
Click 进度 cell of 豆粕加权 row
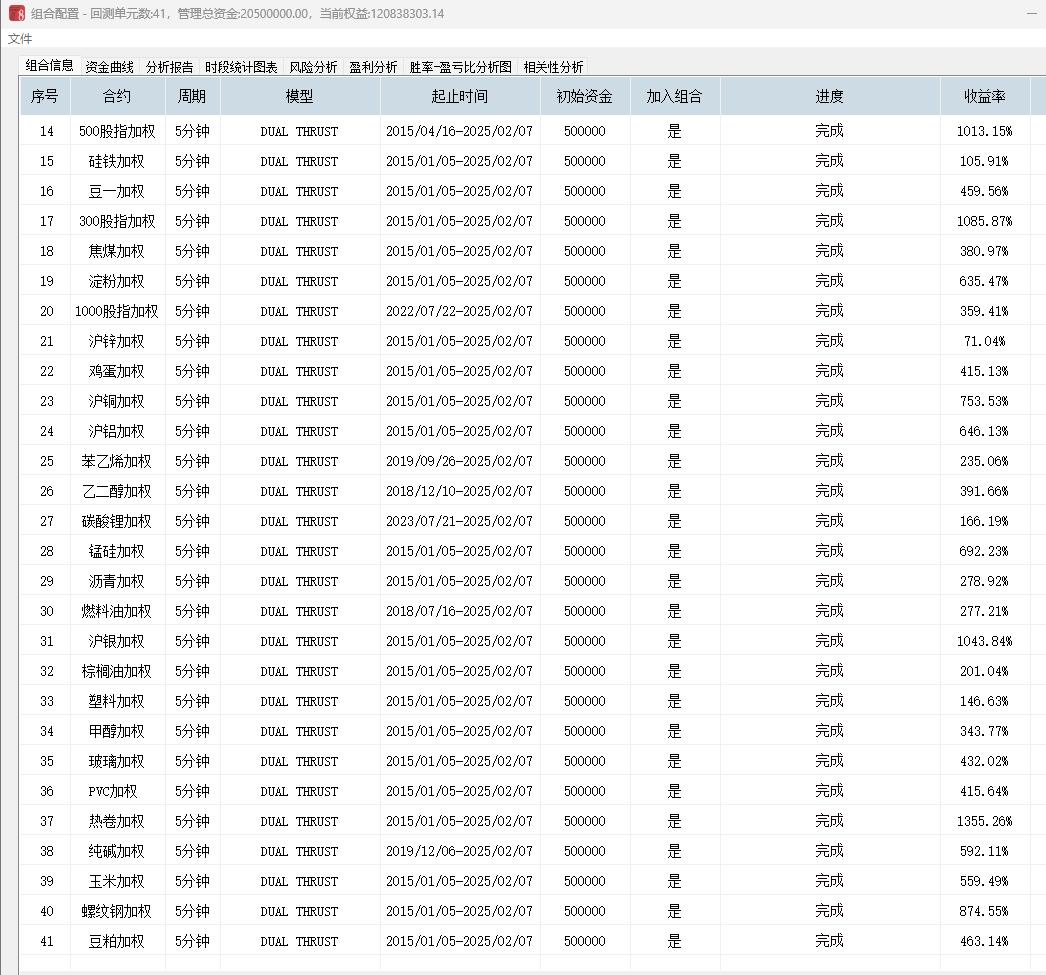pyautogui.click(x=829, y=941)
